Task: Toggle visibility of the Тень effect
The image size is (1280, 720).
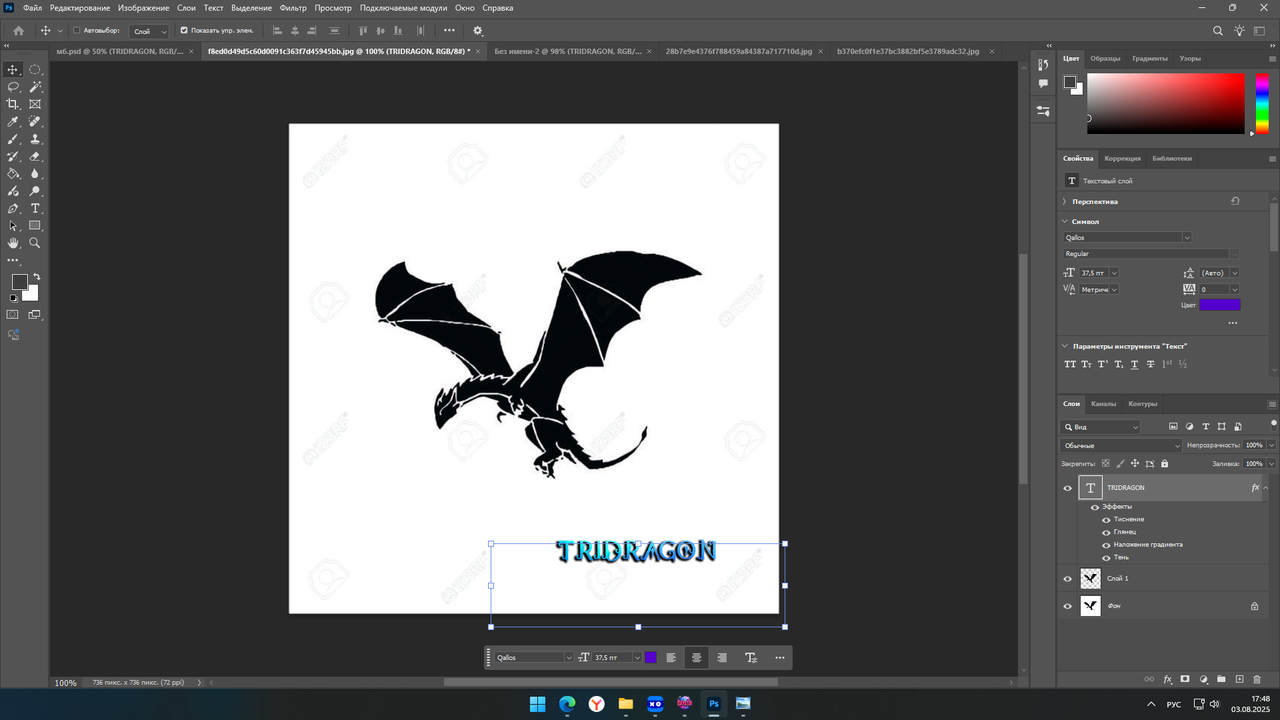Action: (x=1106, y=557)
